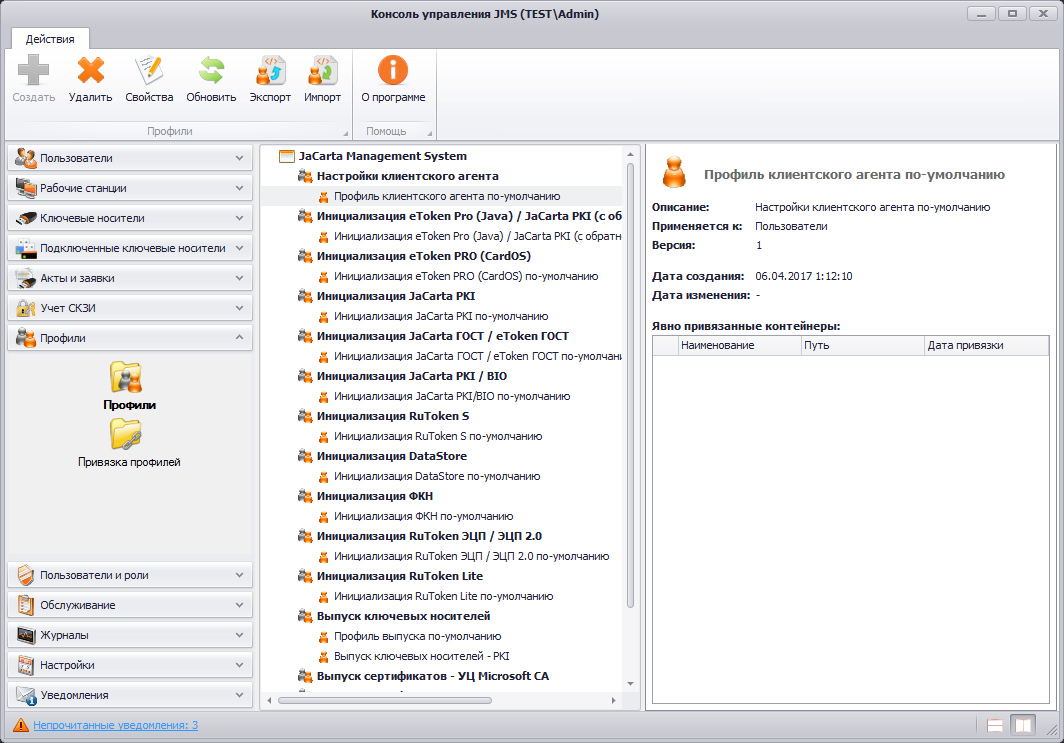This screenshot has width=1064, height=743.
Task: Open Непрочитанные уведомления: 3 link
Action: (x=115, y=725)
